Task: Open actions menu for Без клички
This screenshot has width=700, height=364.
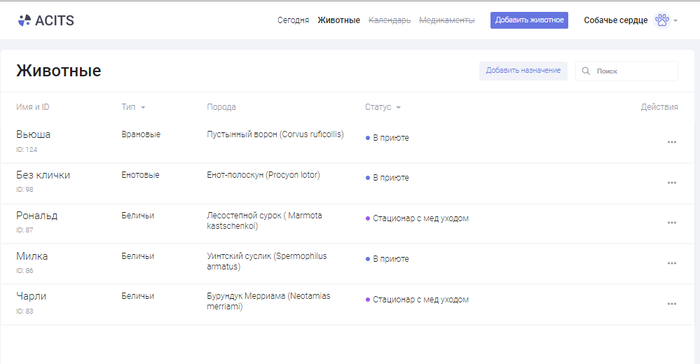Action: point(672,183)
